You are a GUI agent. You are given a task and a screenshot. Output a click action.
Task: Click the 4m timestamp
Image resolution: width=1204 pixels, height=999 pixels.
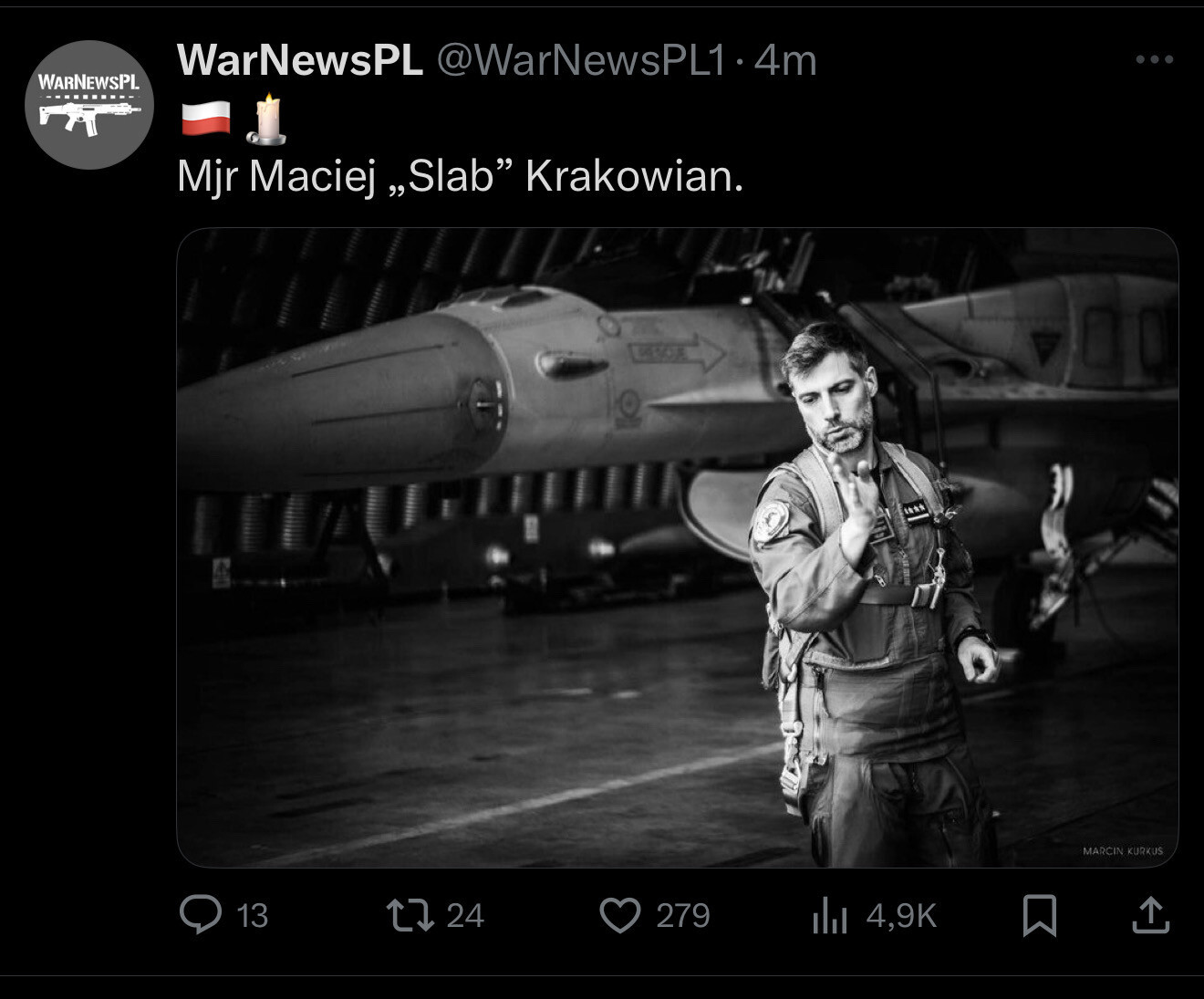785,60
